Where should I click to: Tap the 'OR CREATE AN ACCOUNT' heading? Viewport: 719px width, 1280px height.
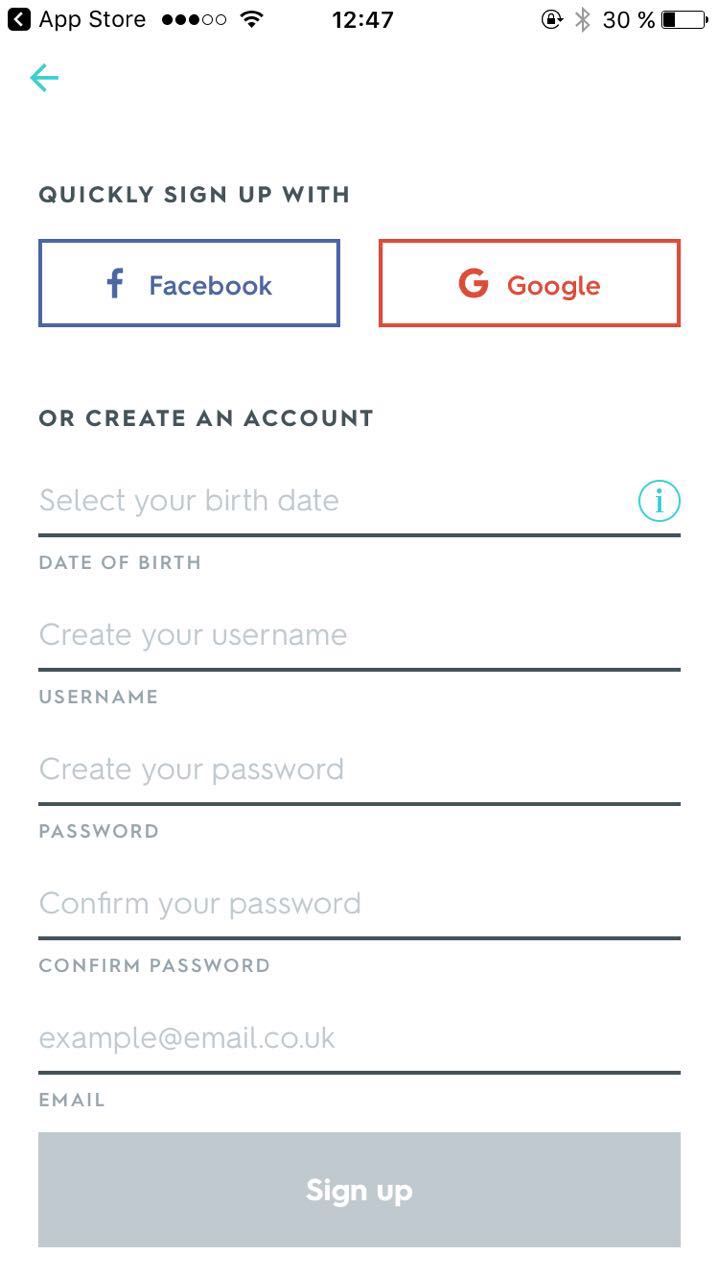coord(206,418)
